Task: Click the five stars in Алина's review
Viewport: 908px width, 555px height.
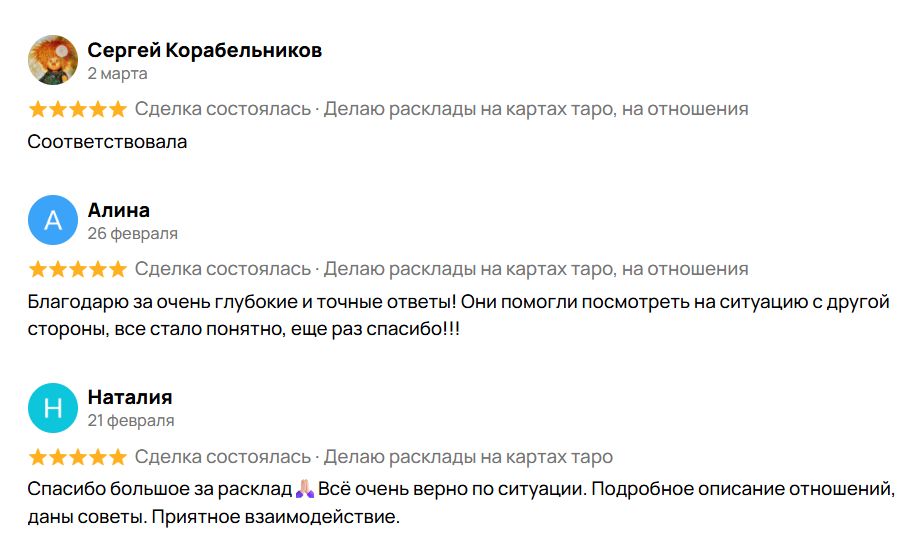Action: click(78, 269)
